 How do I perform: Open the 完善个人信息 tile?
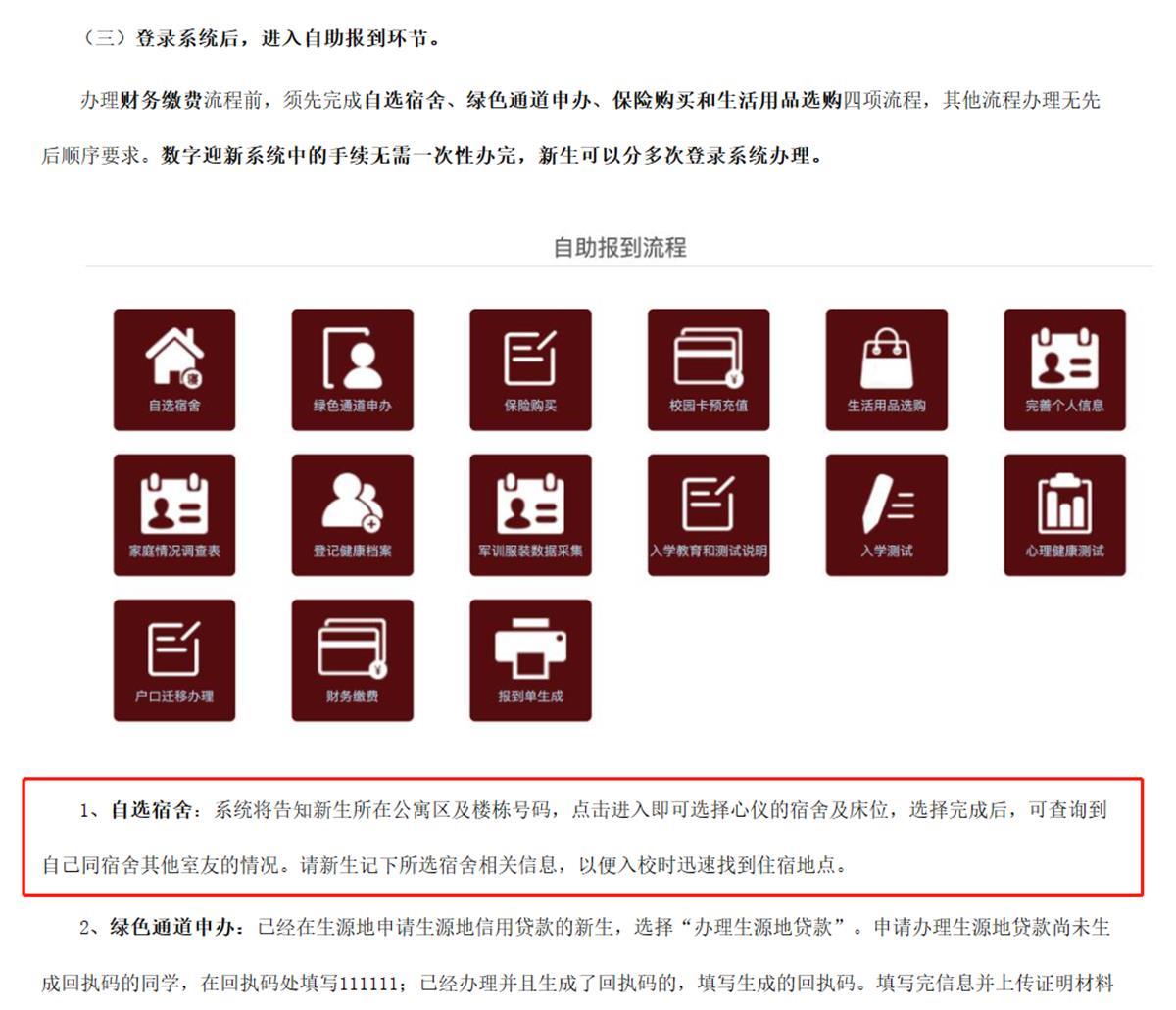click(1064, 369)
